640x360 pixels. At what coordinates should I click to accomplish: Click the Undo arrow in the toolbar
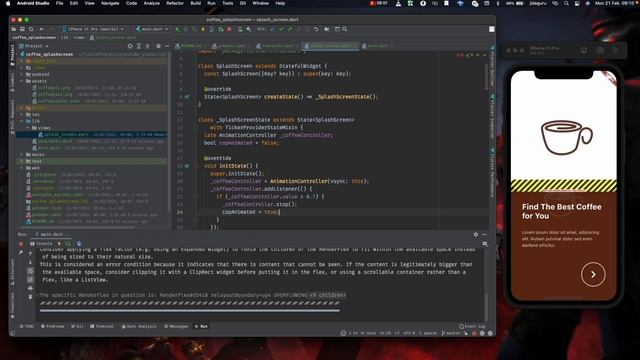(x=316, y=29)
